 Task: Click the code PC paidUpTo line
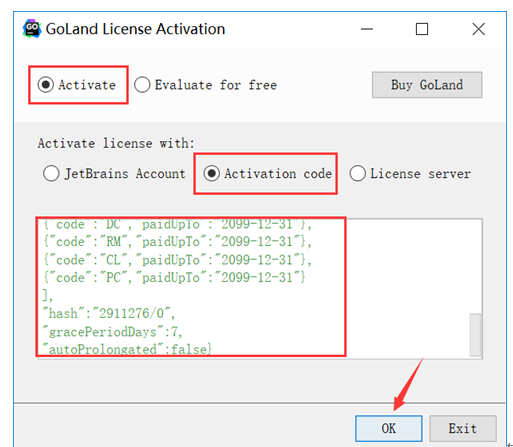[x=174, y=277]
